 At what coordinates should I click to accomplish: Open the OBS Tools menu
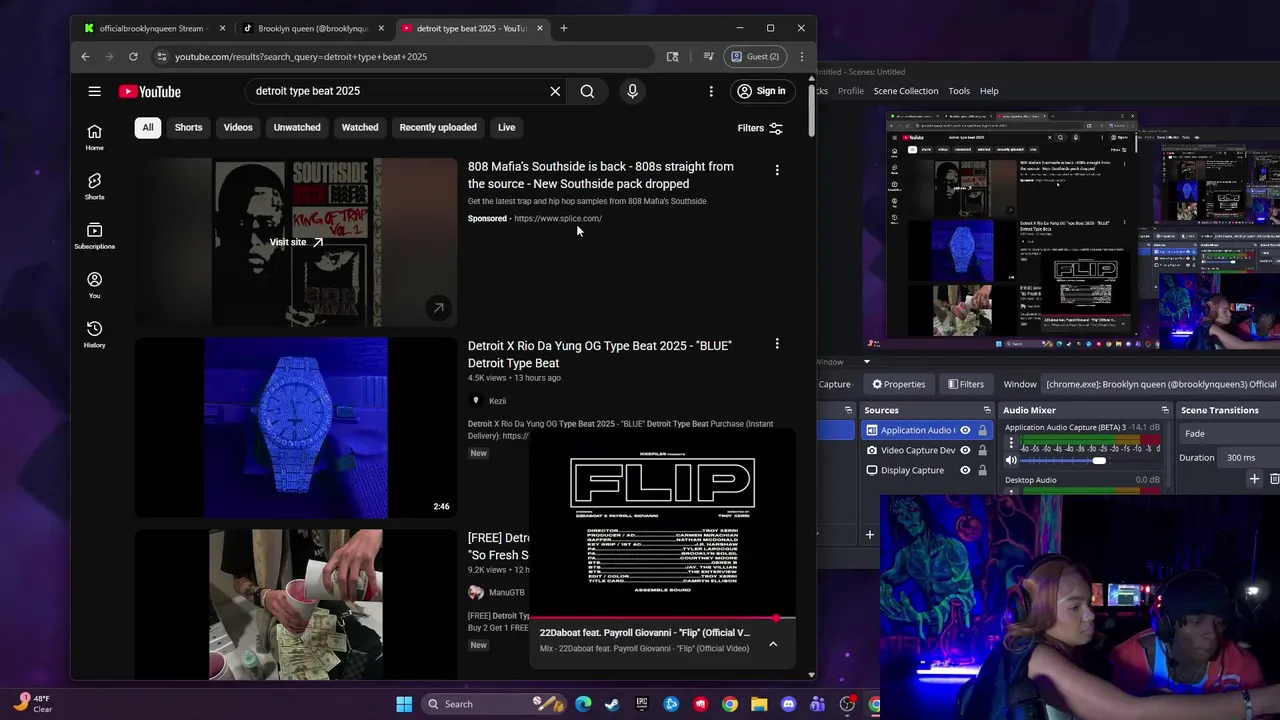[x=959, y=91]
